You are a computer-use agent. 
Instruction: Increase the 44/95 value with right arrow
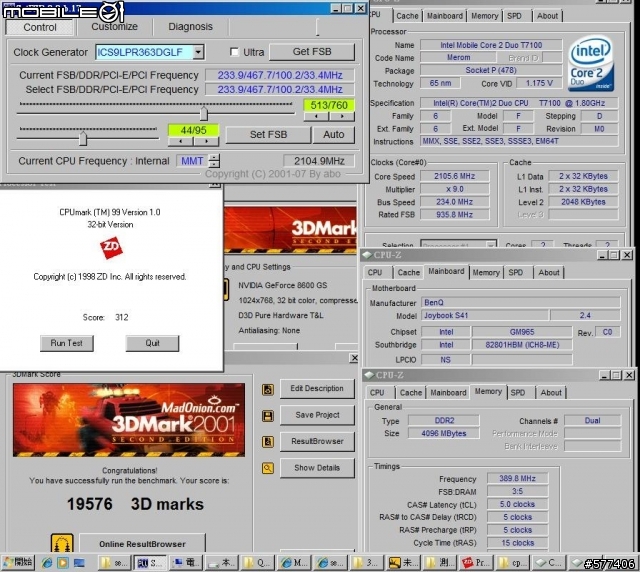[x=207, y=141]
